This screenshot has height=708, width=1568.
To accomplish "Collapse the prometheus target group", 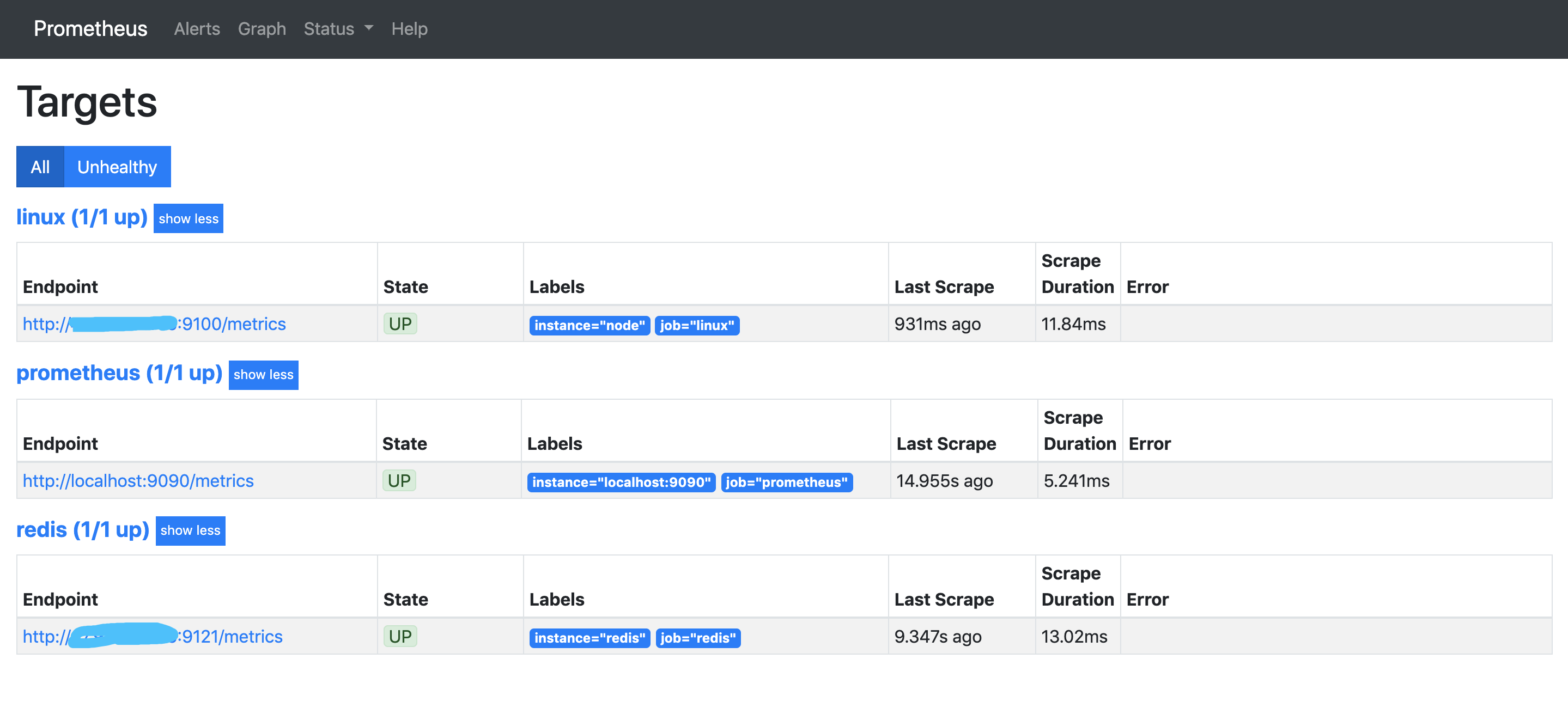I will click(x=264, y=375).
